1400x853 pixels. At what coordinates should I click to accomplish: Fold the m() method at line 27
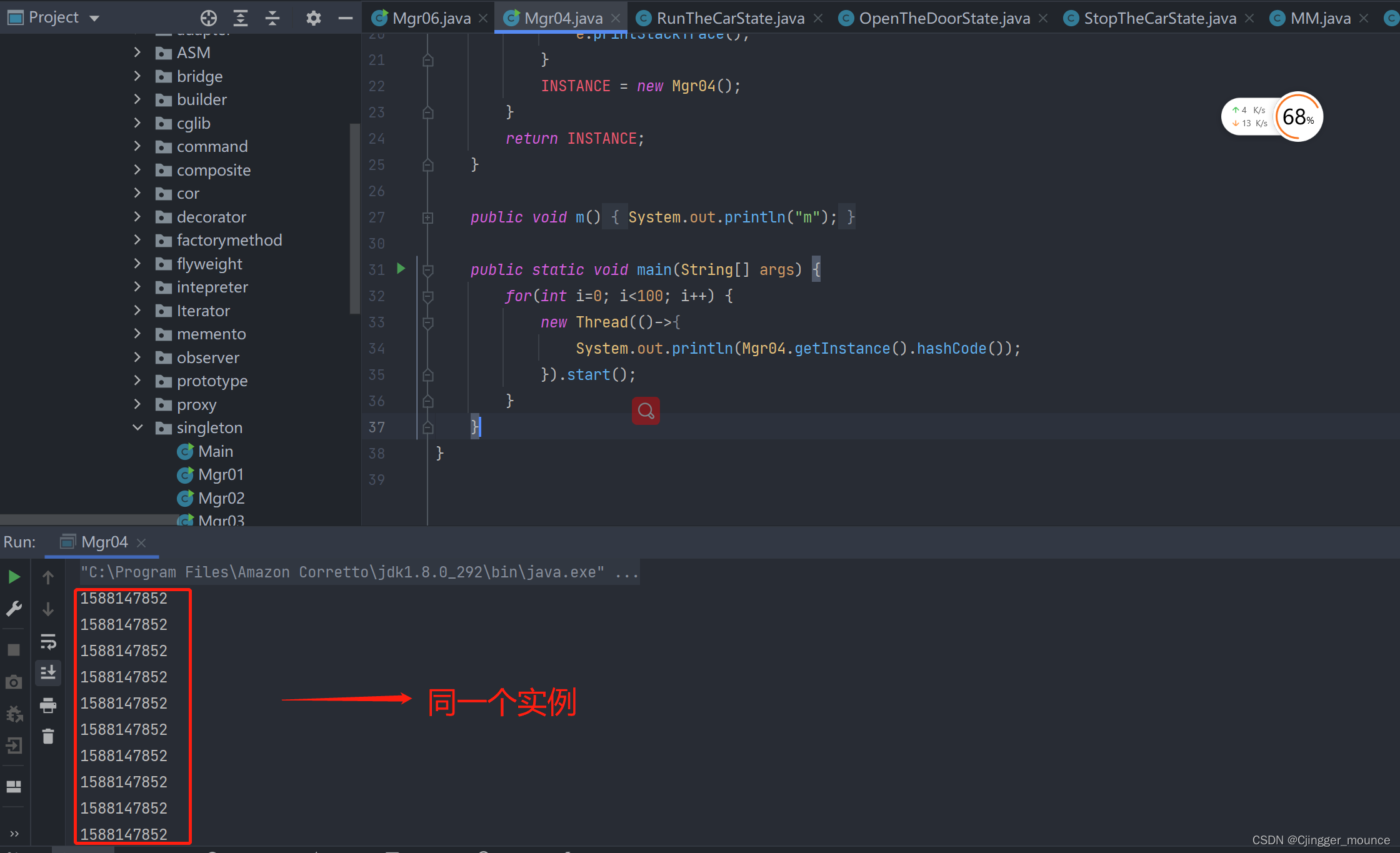428,217
